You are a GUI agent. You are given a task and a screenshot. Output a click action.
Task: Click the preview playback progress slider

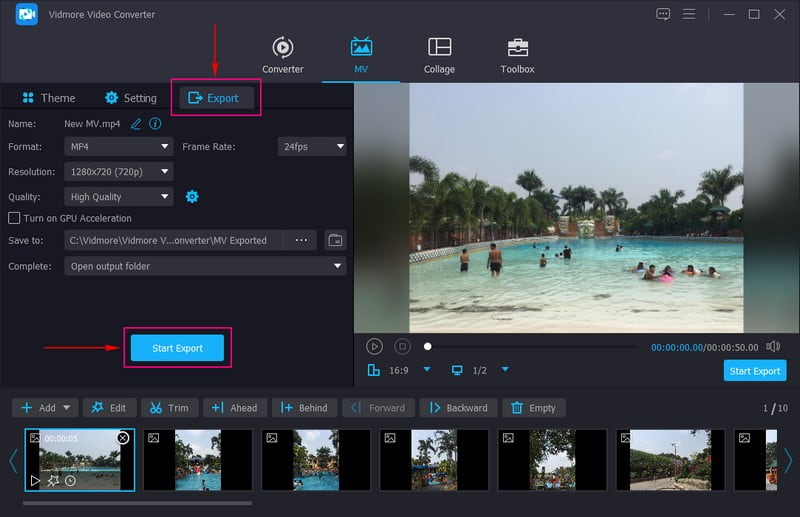[x=530, y=346]
